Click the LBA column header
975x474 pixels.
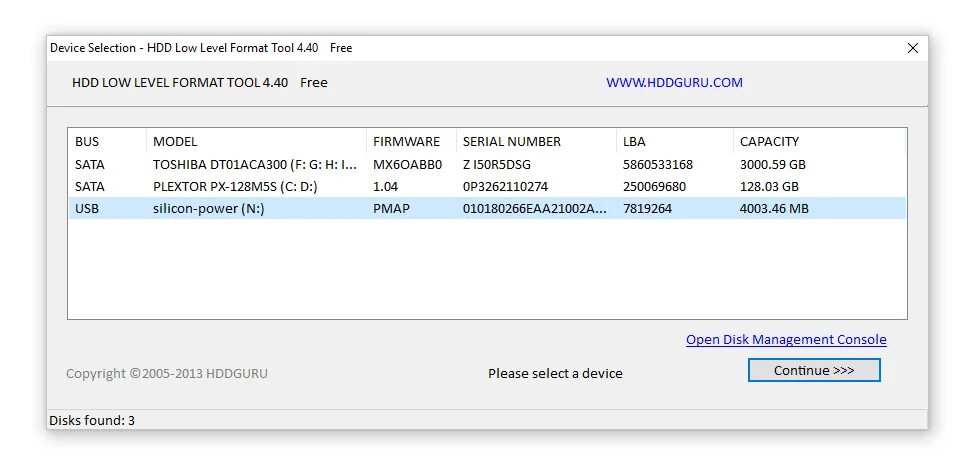pyautogui.click(x=675, y=142)
